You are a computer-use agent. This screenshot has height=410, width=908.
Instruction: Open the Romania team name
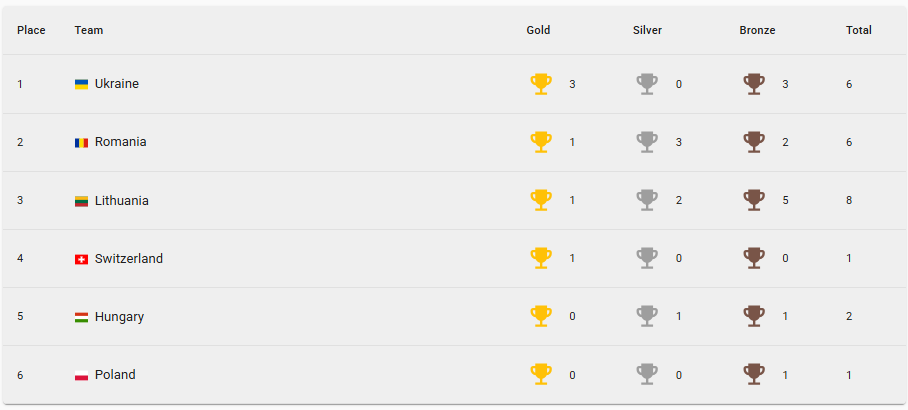(120, 142)
